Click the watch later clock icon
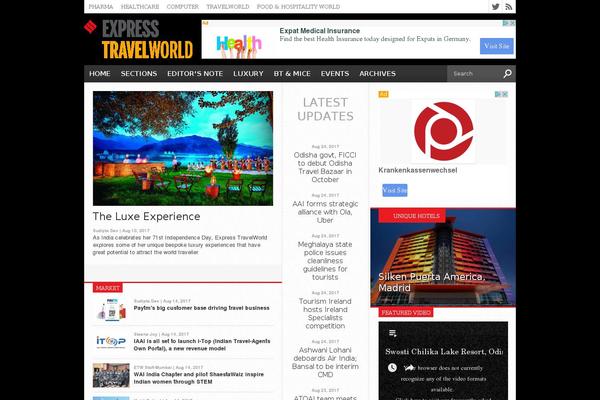 point(392,367)
